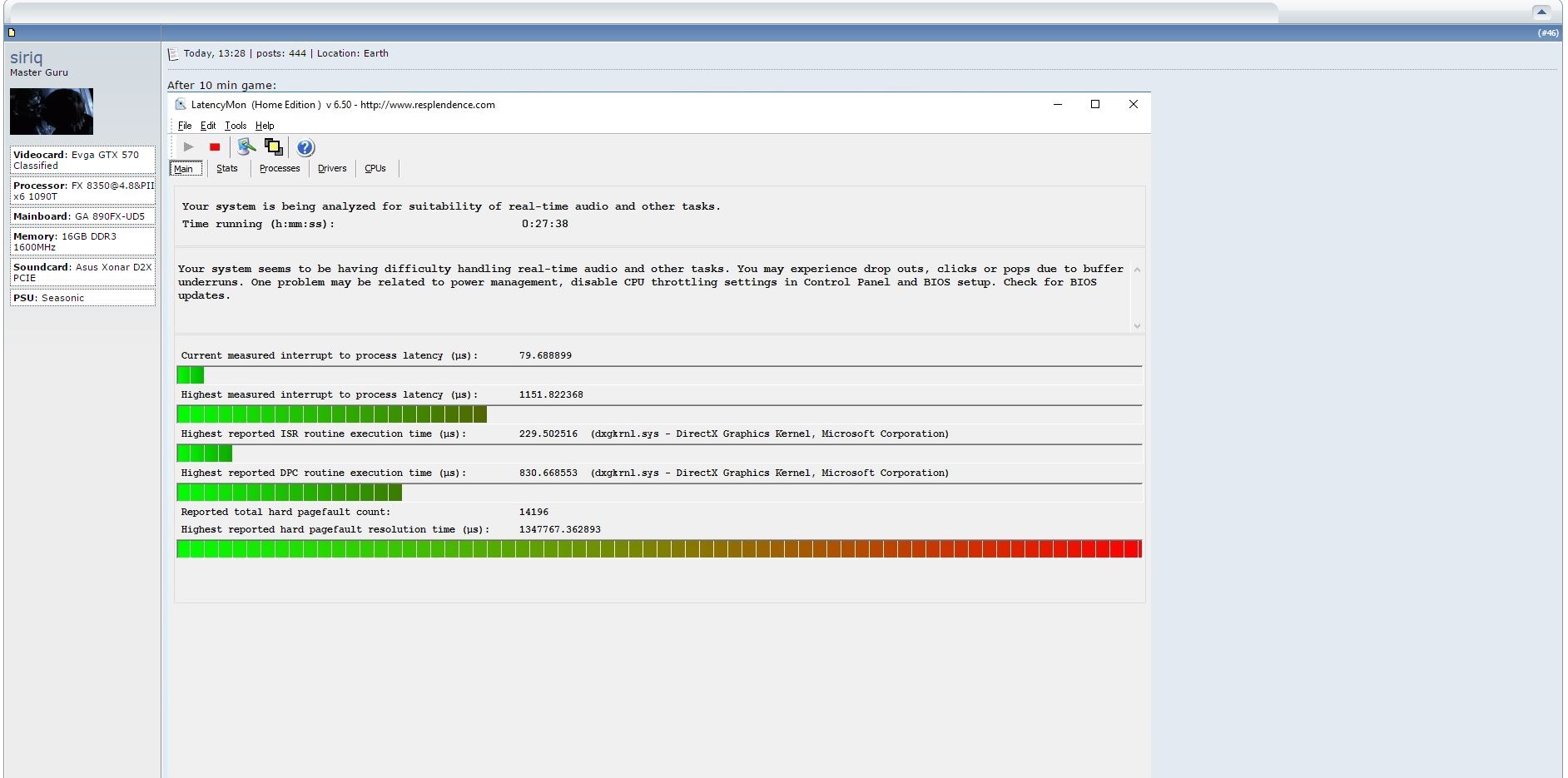Click the copy report windows toolbar icon

(x=274, y=147)
